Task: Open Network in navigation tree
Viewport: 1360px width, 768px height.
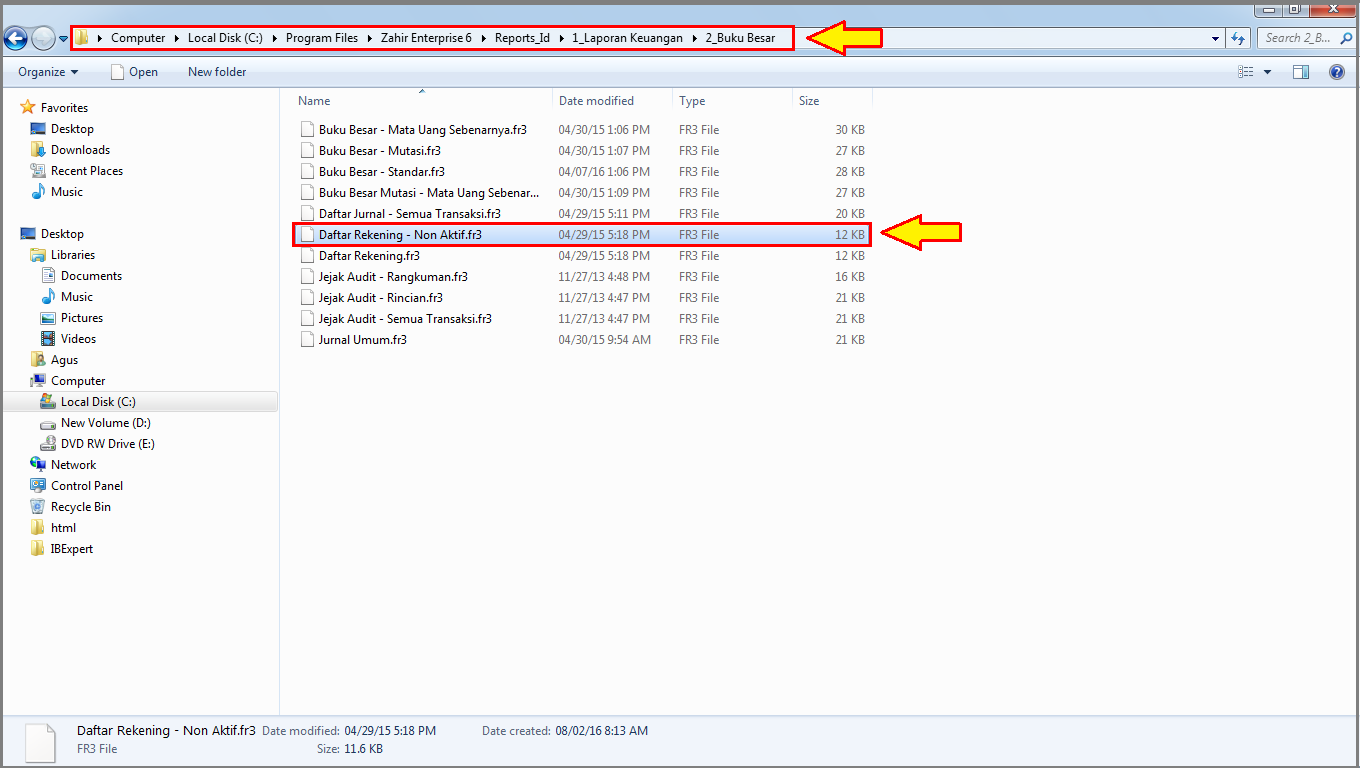Action: point(73,465)
